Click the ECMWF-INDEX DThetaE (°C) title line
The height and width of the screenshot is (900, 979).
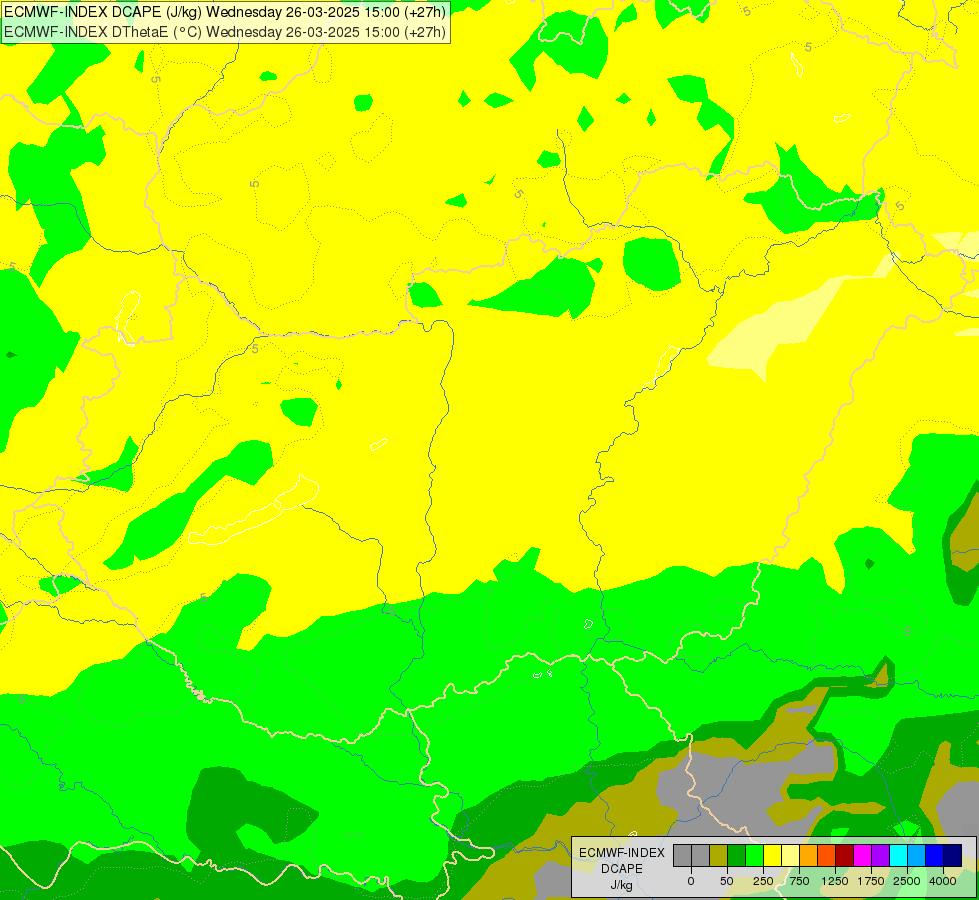[225, 32]
